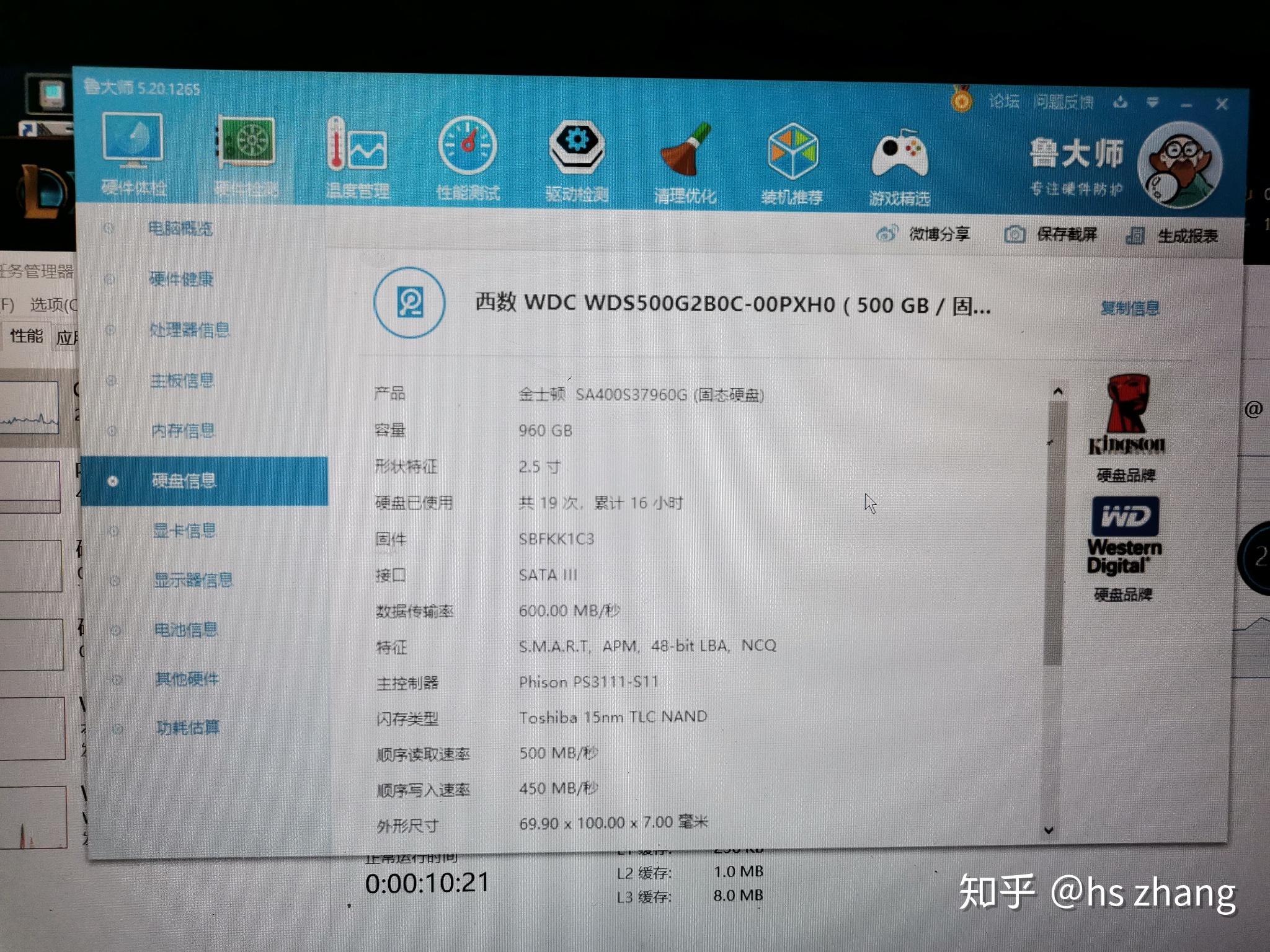Click 69.90 x 100.00 x 7.00 dimension value

[613, 823]
